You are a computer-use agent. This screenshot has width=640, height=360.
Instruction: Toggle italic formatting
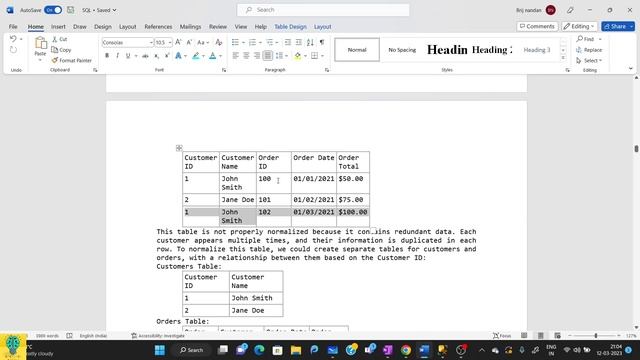[118, 56]
